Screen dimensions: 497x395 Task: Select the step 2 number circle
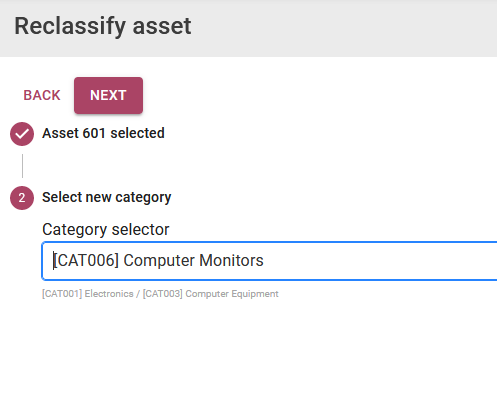click(22, 198)
